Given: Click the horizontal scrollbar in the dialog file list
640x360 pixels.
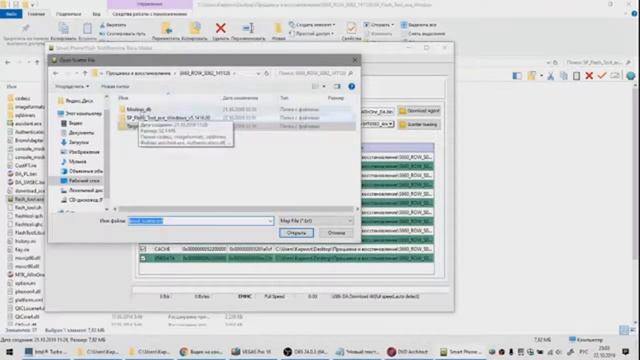Looking at the screenshot, I should click(x=236, y=209).
